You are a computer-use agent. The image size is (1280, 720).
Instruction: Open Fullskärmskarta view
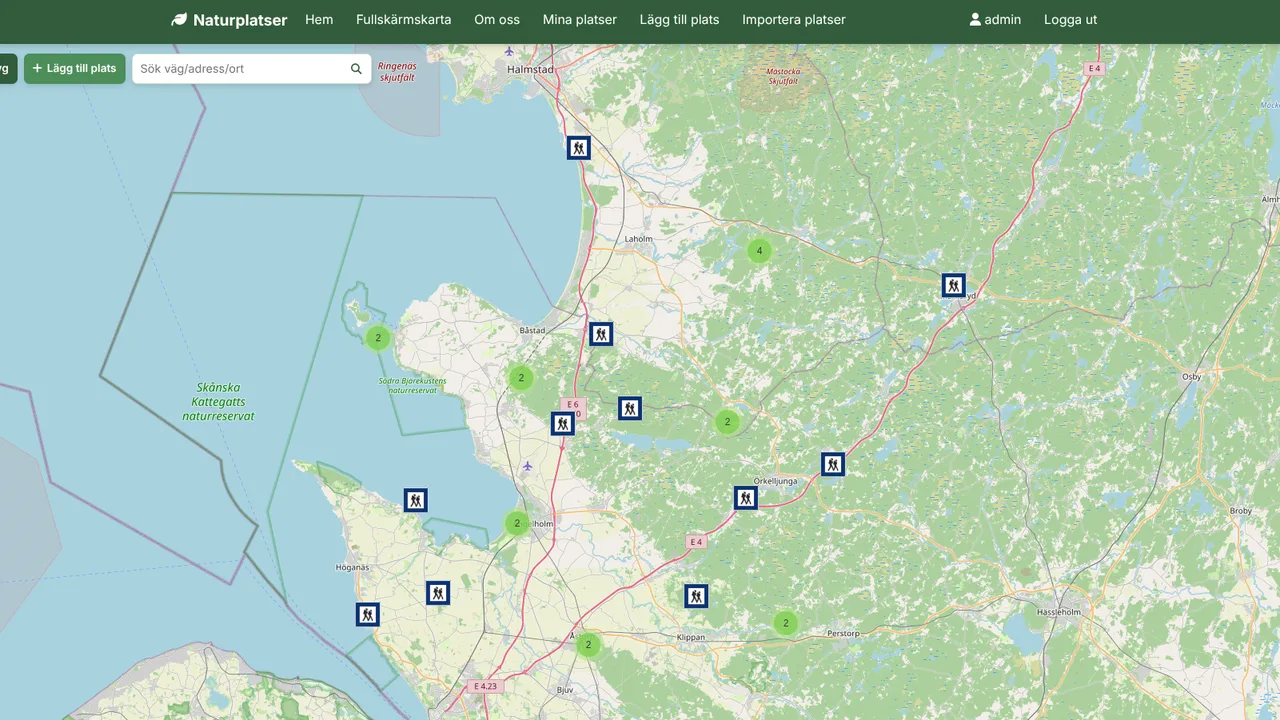pos(404,20)
